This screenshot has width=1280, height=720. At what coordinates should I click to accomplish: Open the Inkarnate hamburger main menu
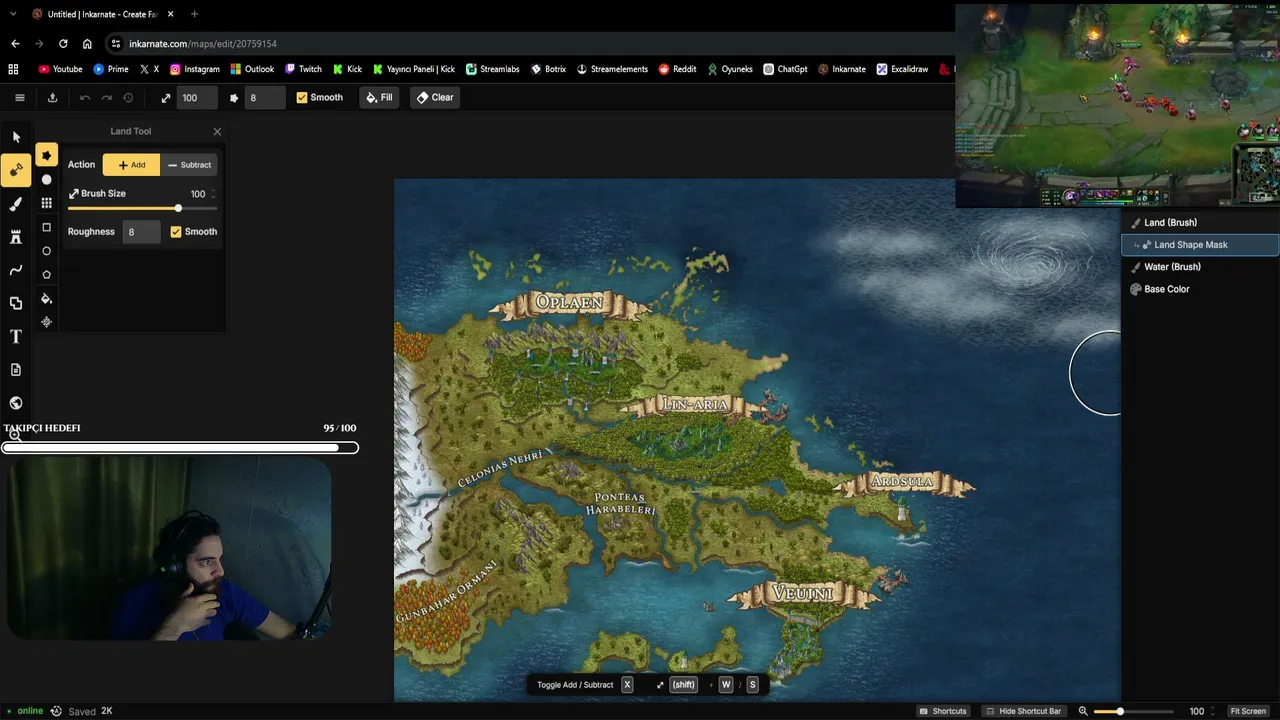point(19,98)
